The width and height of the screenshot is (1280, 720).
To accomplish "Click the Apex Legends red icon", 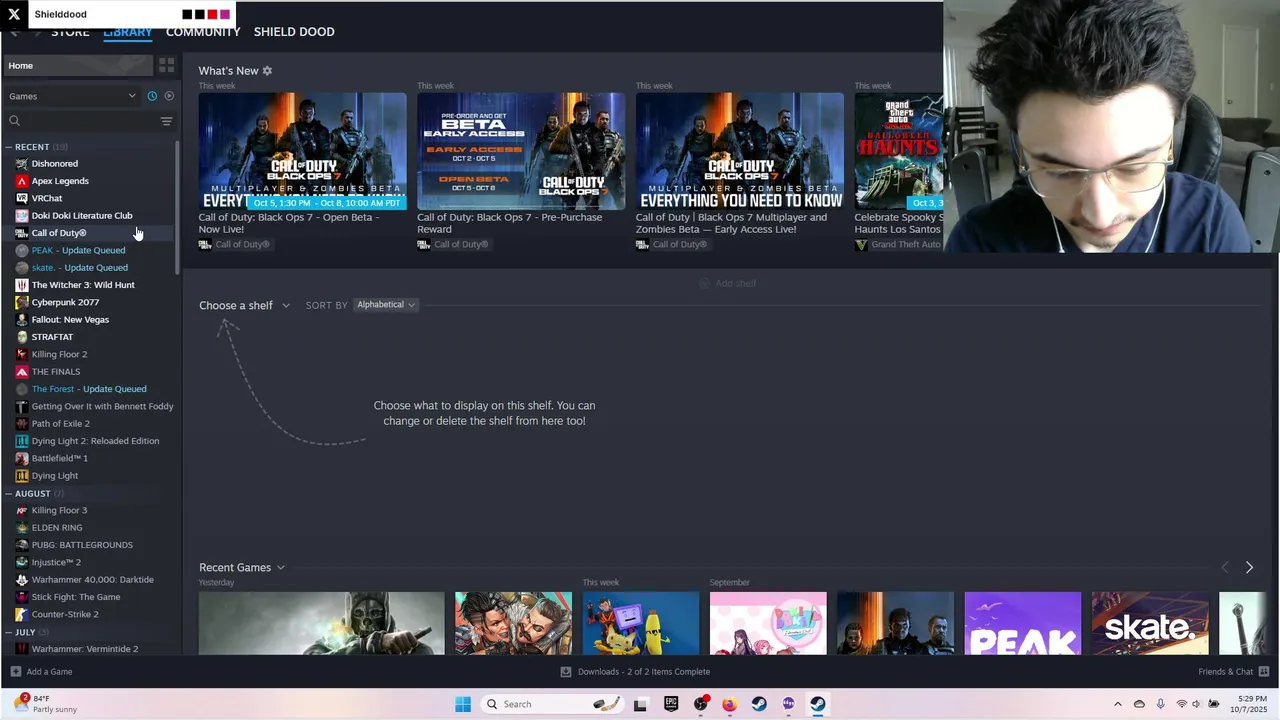I will coord(22,181).
